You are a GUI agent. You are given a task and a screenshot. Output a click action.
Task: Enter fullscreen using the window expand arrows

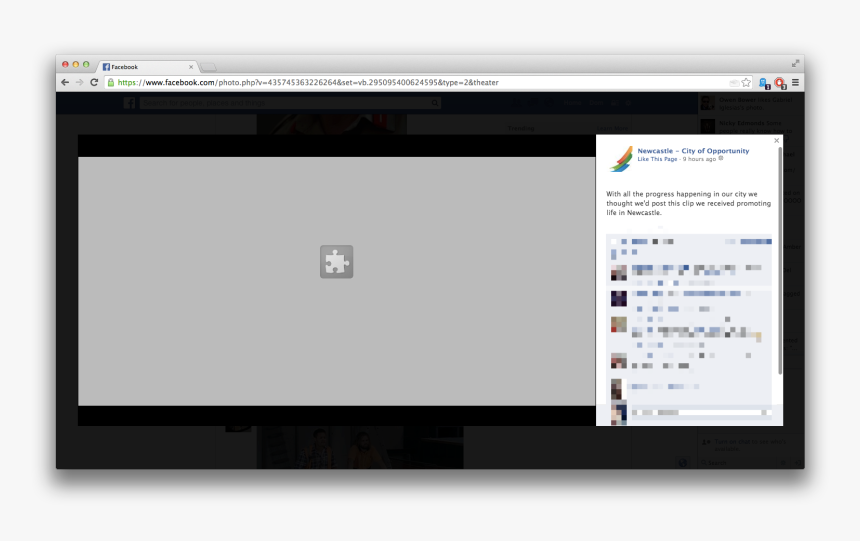pos(795,64)
